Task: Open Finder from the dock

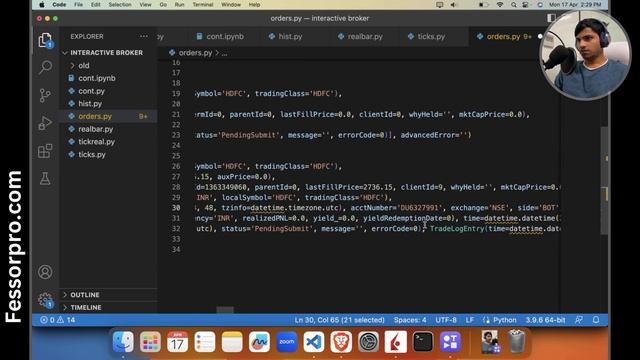Action: 123,341
